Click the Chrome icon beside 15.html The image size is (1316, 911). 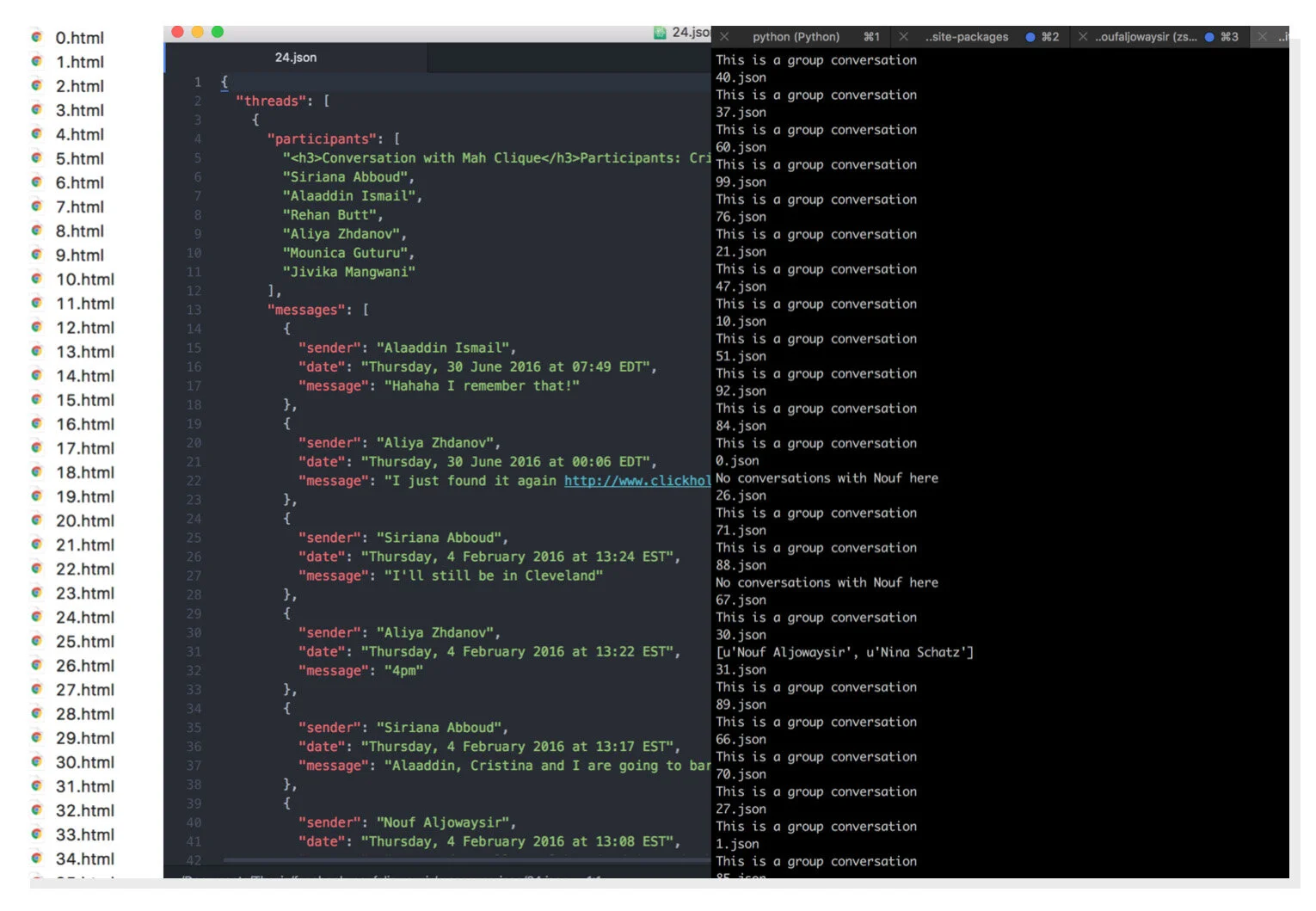tap(37, 399)
